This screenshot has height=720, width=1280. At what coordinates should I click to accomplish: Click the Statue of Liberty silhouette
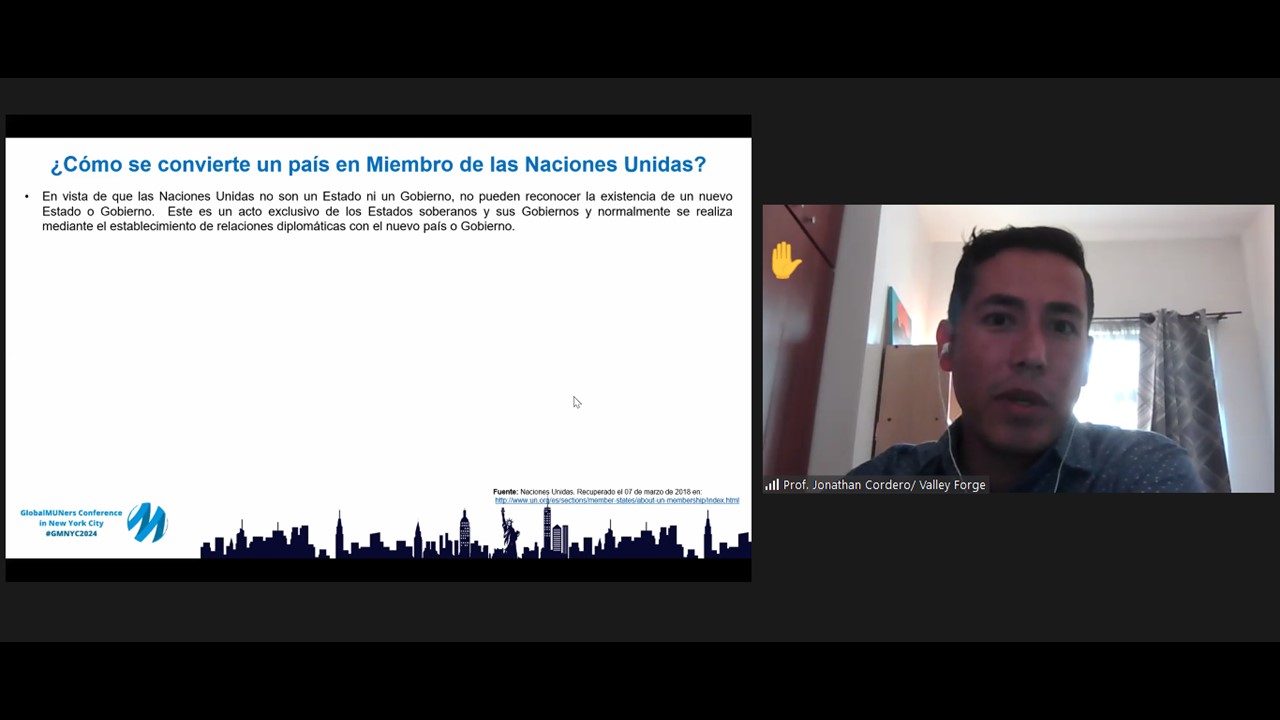point(509,530)
